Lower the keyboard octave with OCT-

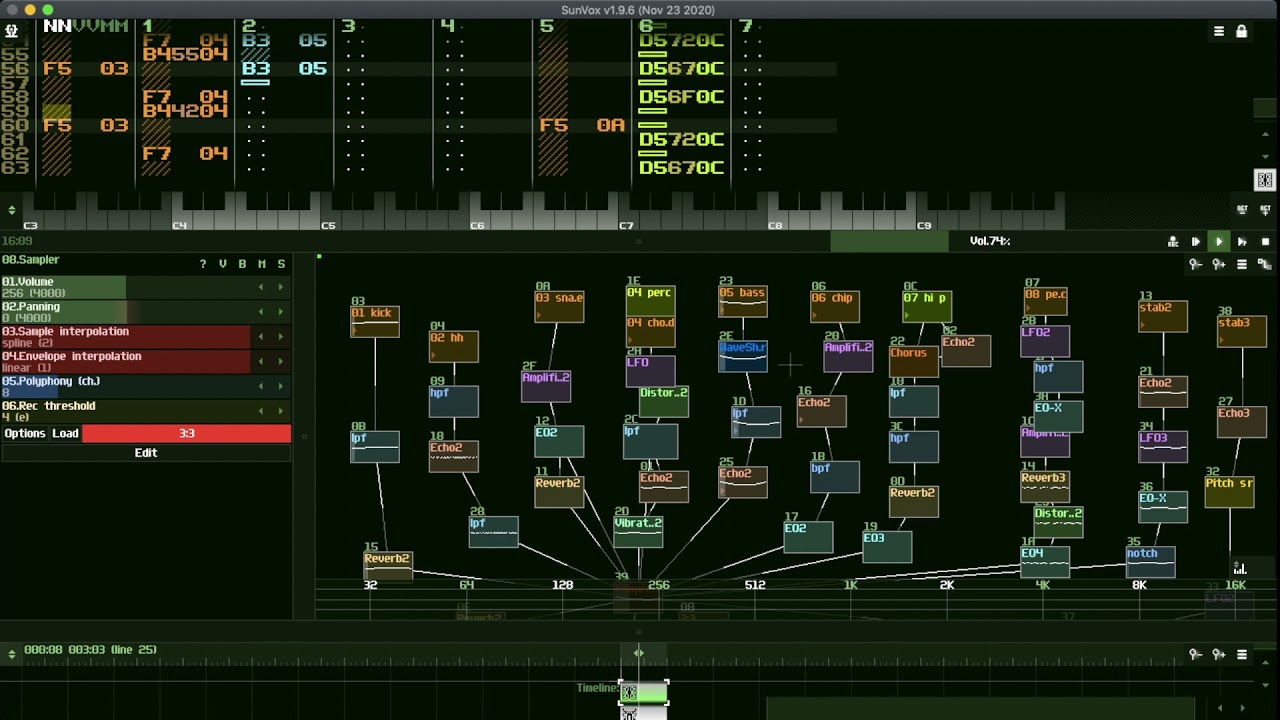click(x=1242, y=209)
